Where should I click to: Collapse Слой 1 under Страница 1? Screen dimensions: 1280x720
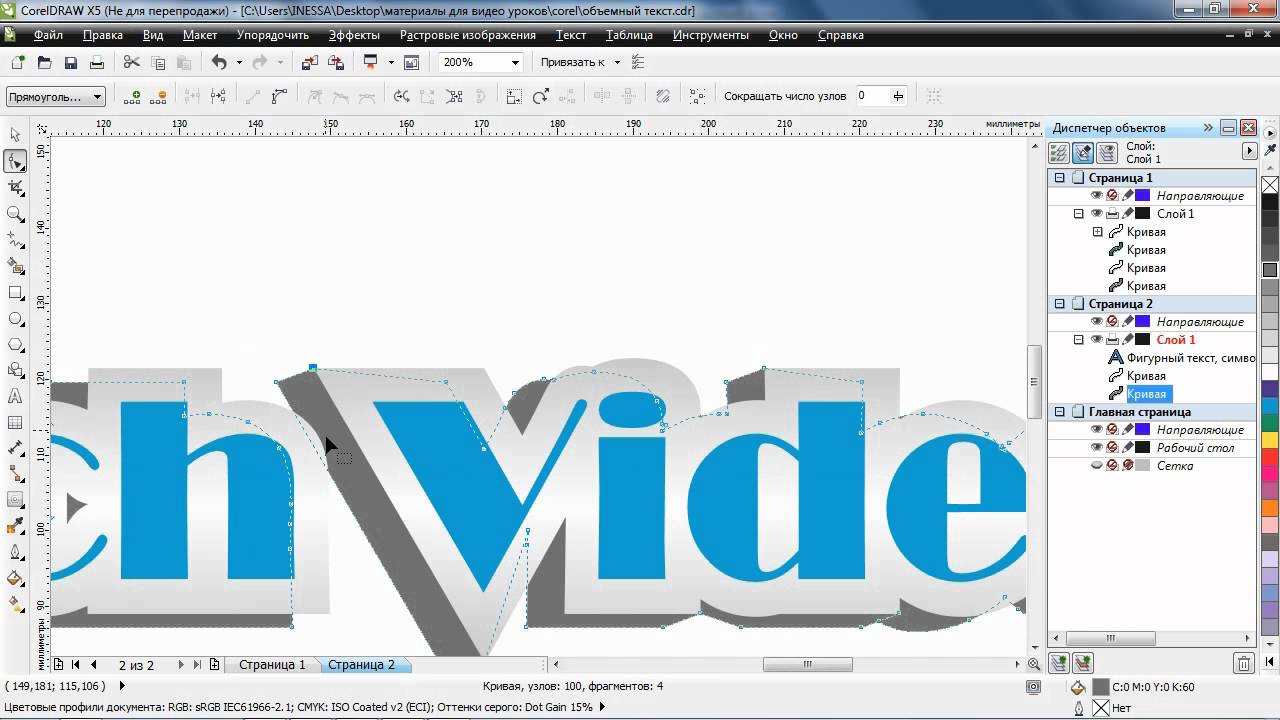1078,214
